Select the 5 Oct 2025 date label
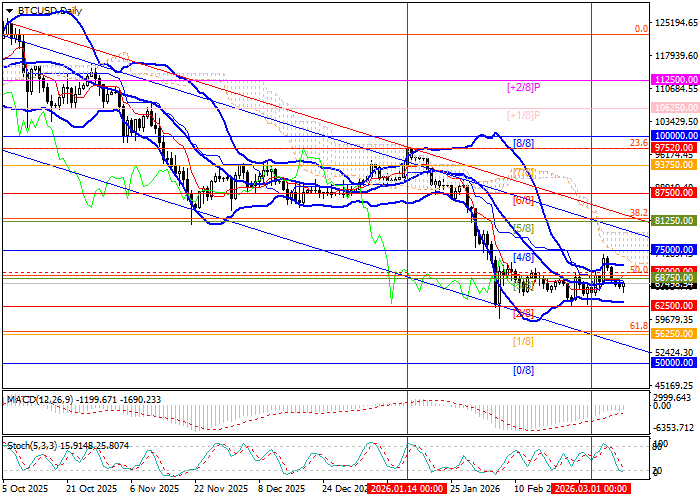Viewport: 700px width, 500px height. [25, 488]
